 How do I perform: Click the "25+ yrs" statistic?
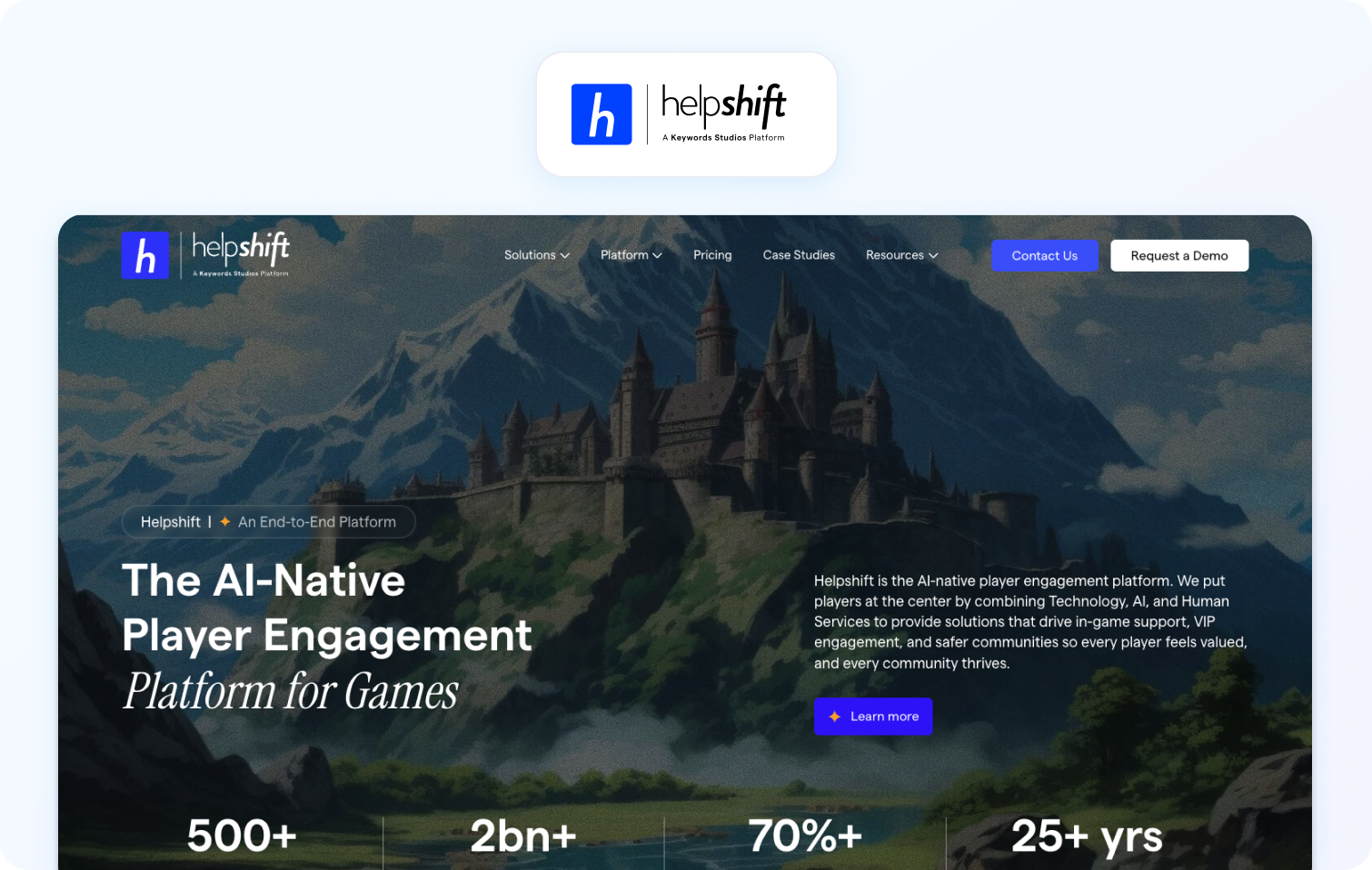pyautogui.click(x=1087, y=836)
